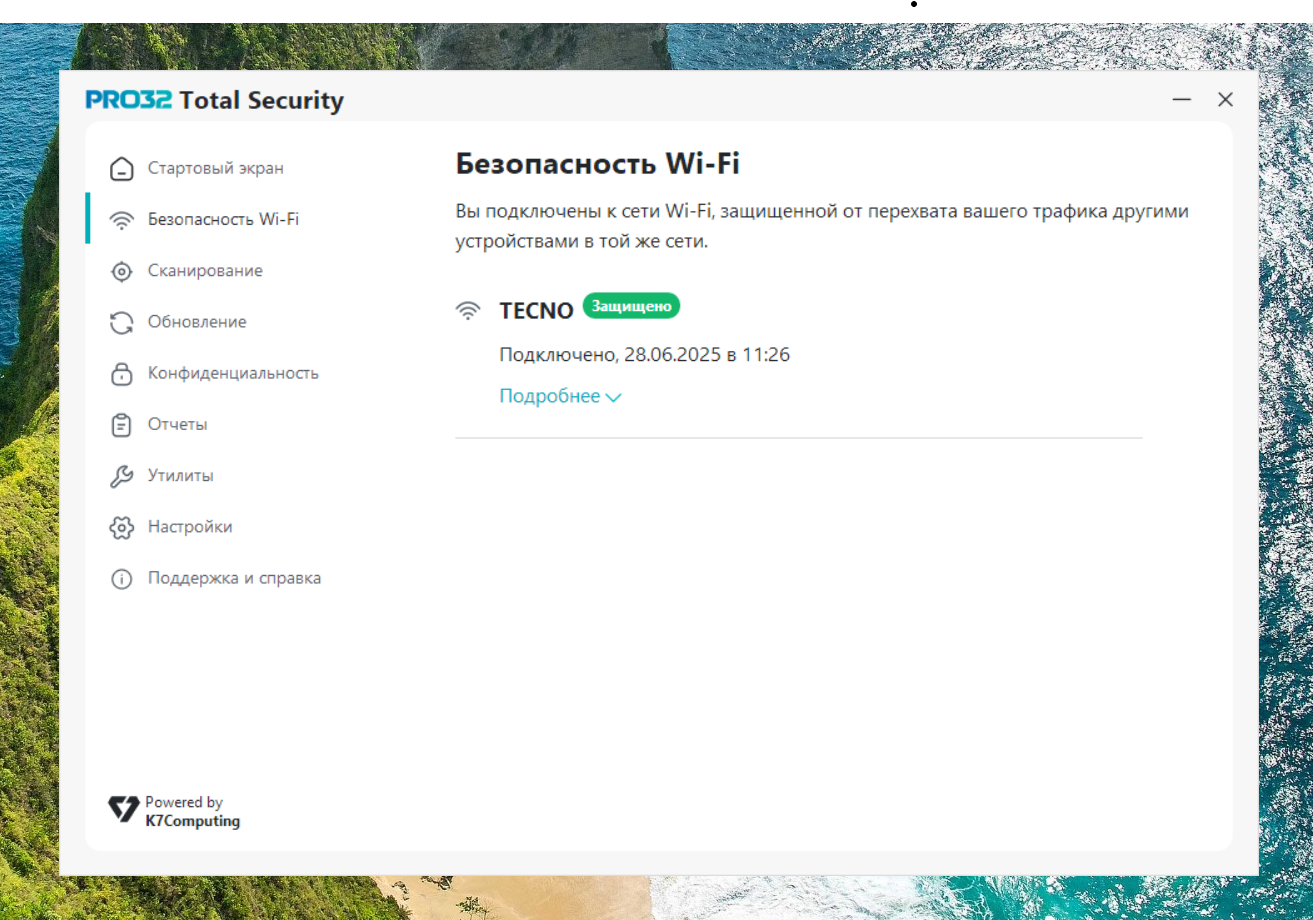The width and height of the screenshot is (1313, 920).
Task: Close the PRO32 Total Security window
Action: point(1225,100)
